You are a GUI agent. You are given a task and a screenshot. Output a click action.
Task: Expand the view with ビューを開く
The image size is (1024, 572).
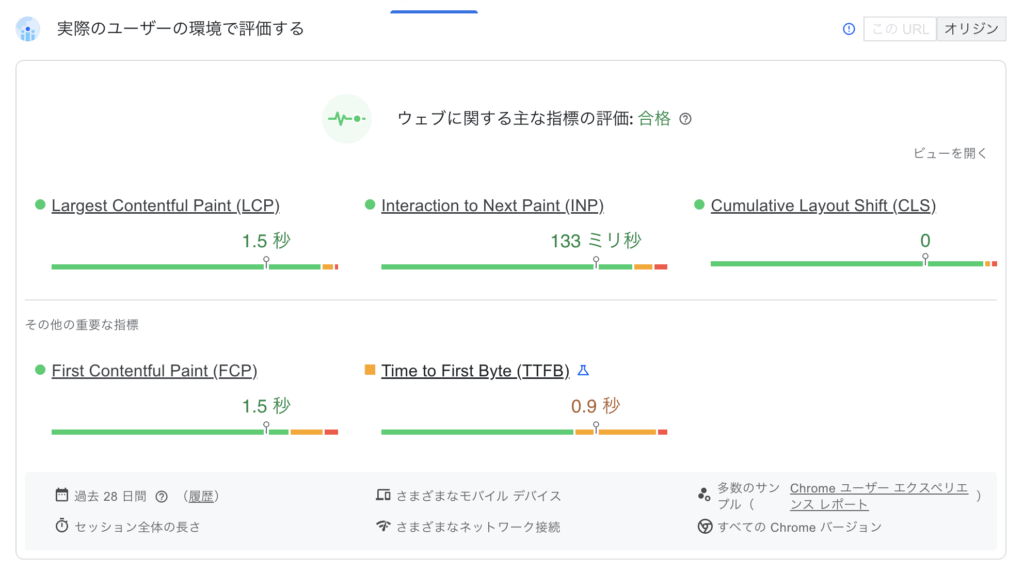tap(950, 153)
